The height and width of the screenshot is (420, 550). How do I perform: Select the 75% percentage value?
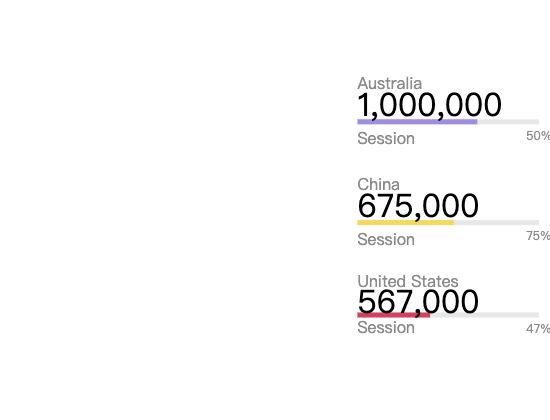(x=538, y=236)
